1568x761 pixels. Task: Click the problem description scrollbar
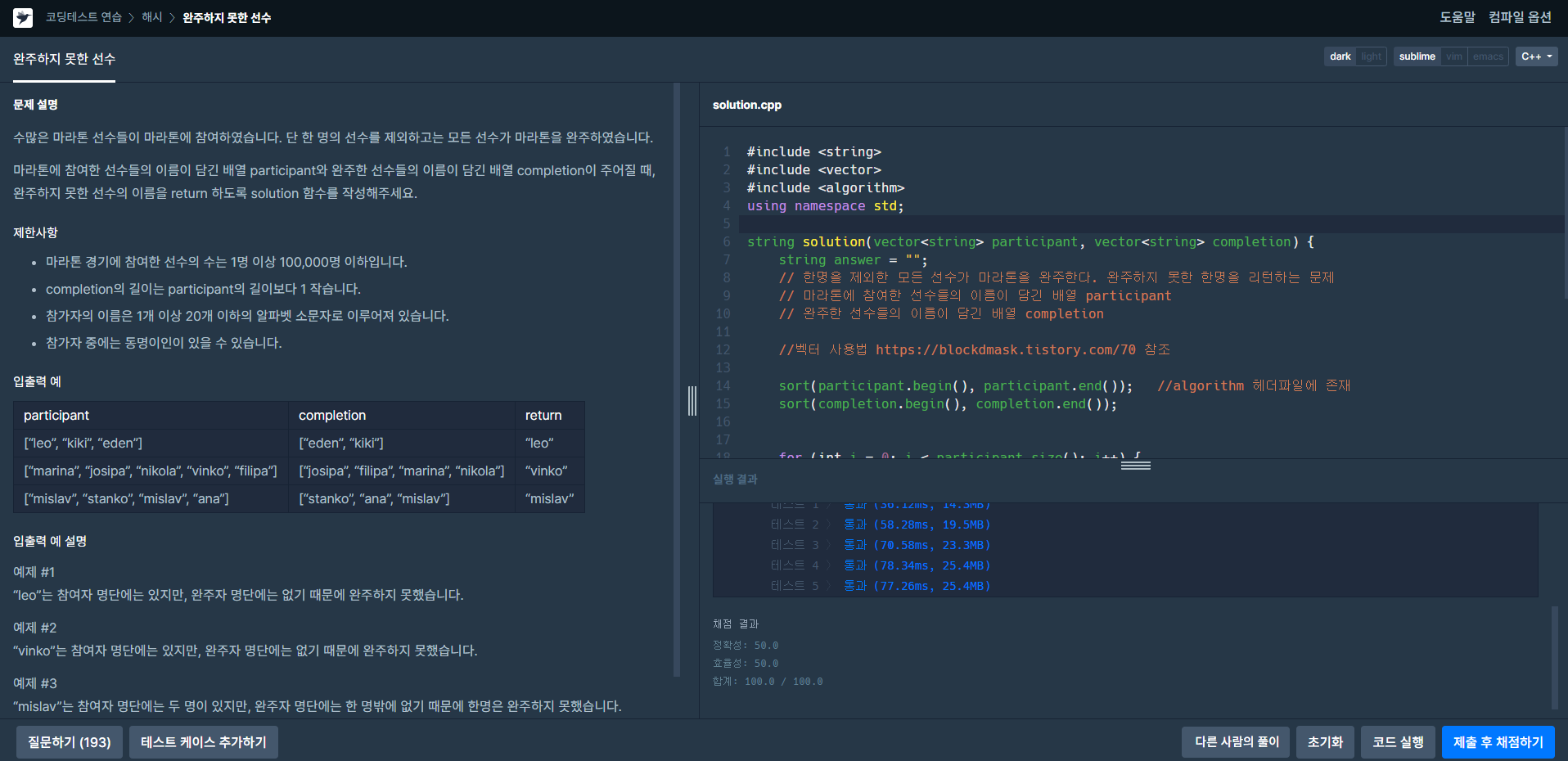[x=677, y=380]
